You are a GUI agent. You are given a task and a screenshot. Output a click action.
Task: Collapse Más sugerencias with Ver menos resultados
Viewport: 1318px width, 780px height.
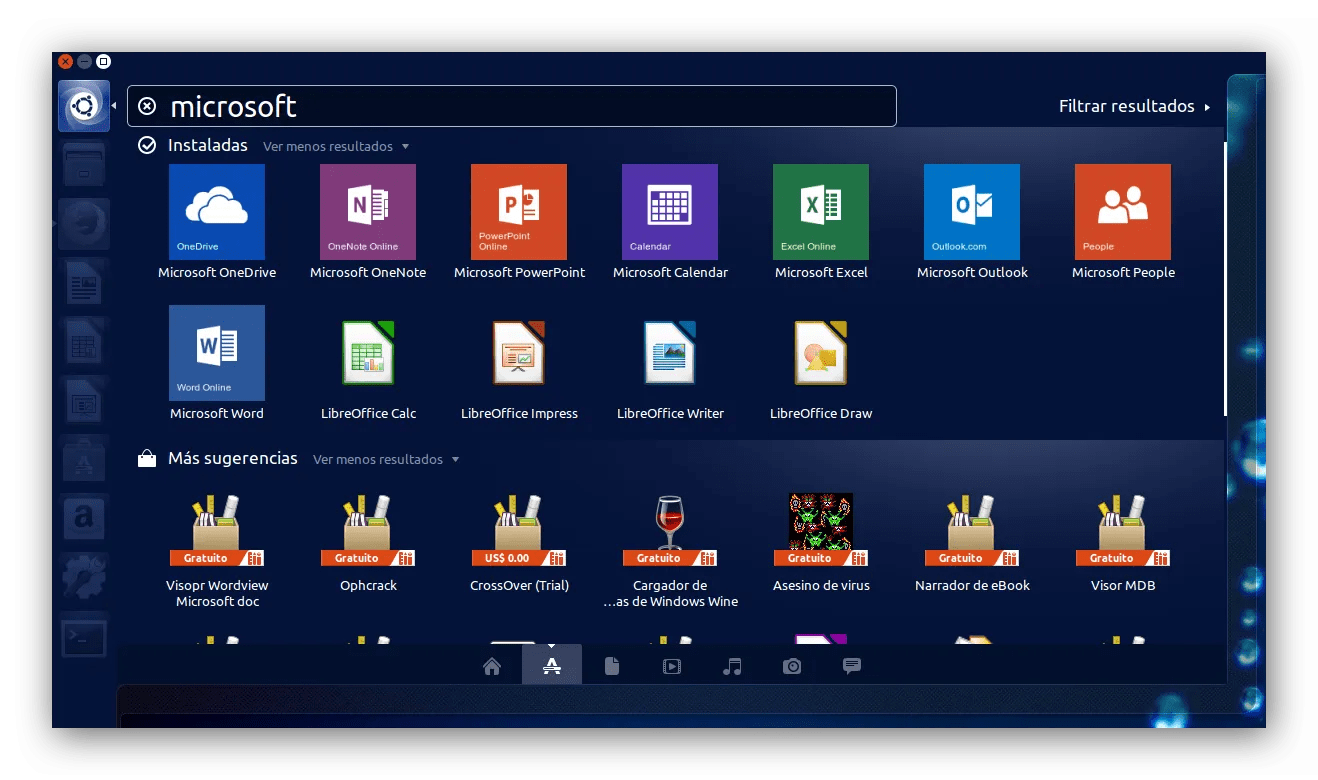(386, 459)
